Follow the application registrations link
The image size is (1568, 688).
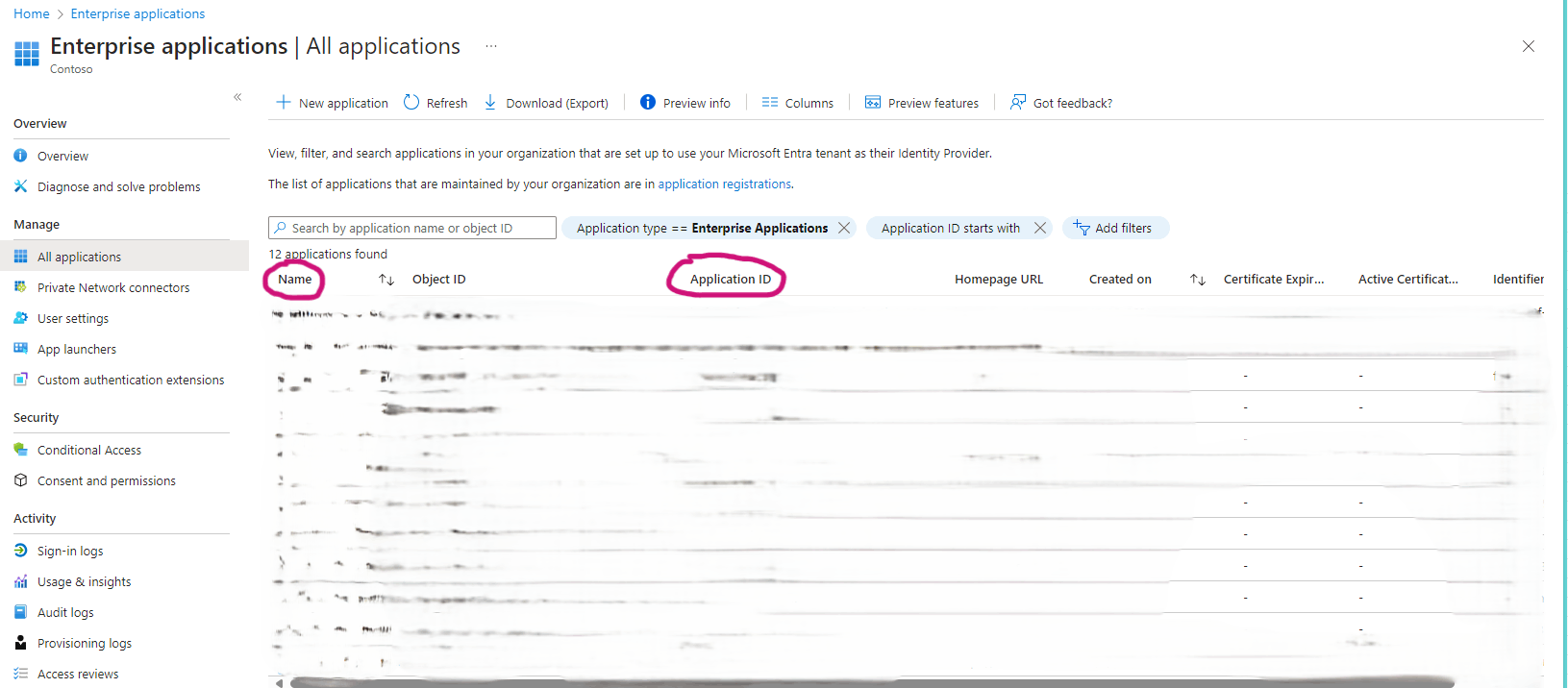click(x=725, y=184)
